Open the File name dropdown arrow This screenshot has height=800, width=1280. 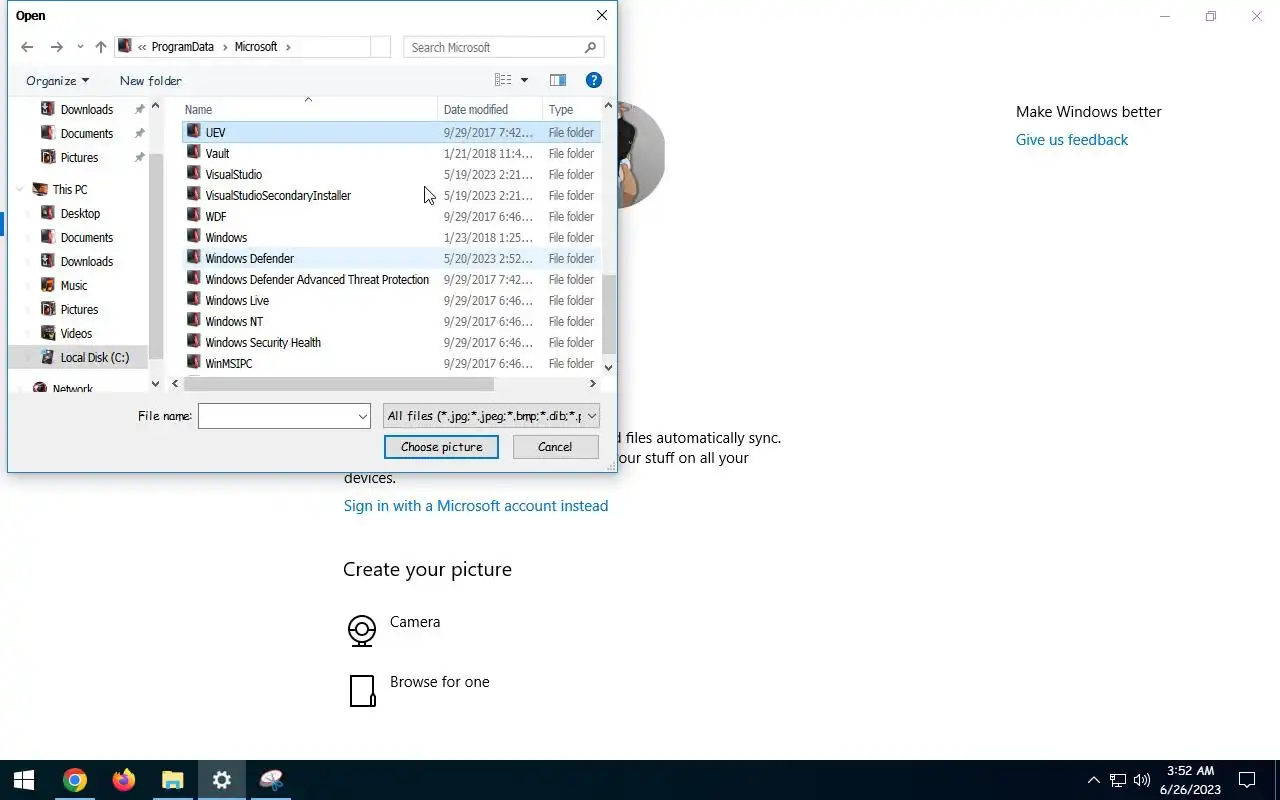click(363, 416)
